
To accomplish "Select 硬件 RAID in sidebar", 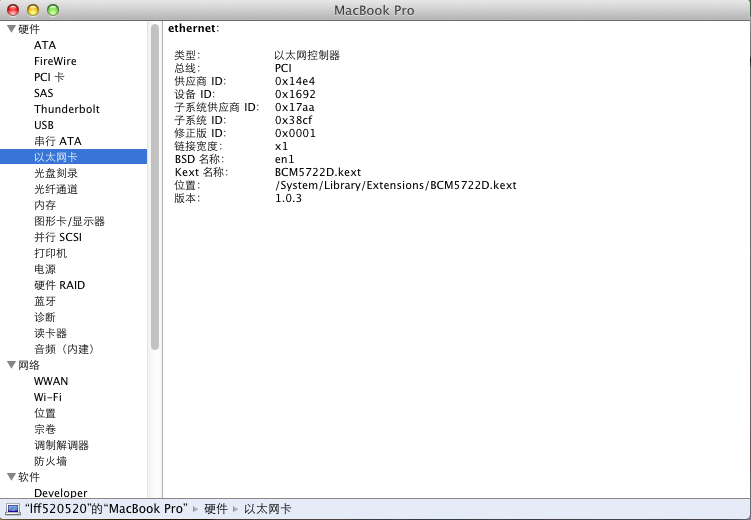I will (59, 285).
